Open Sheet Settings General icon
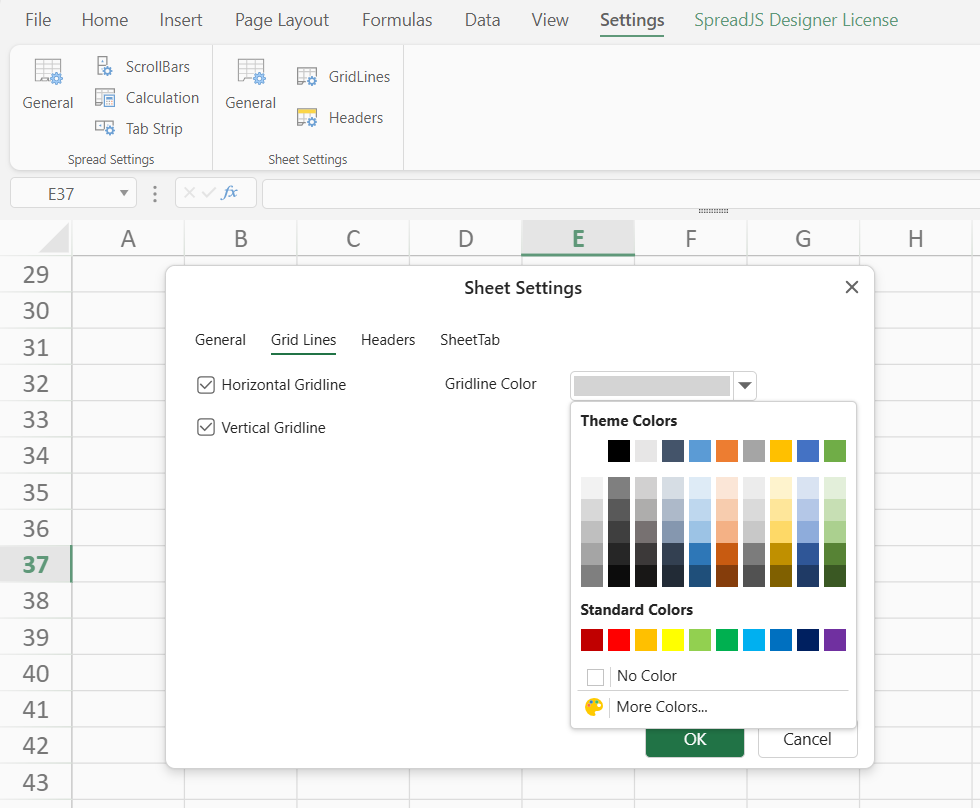This screenshot has width=980, height=808. (251, 71)
